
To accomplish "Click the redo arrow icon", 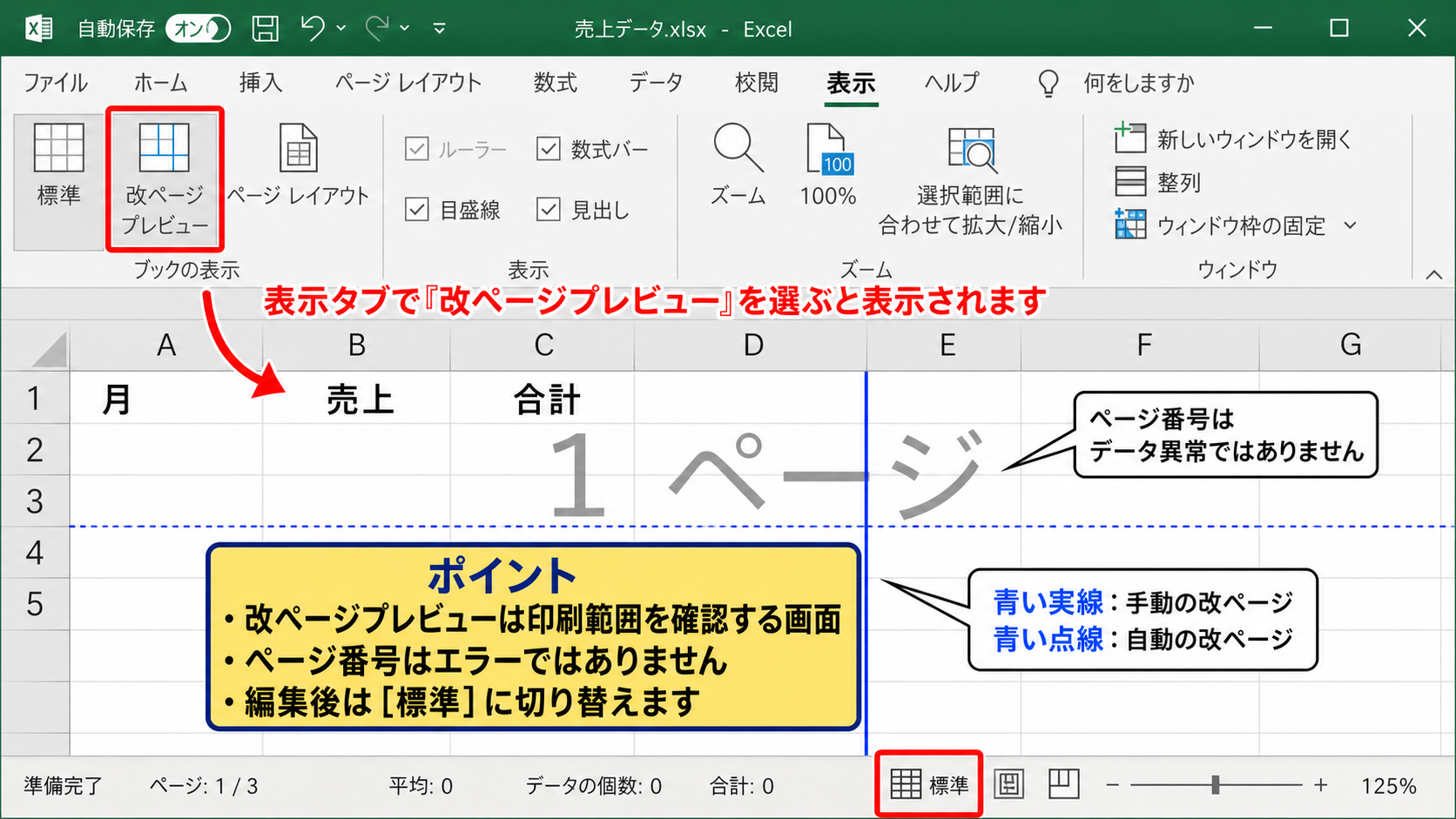I will point(377,29).
